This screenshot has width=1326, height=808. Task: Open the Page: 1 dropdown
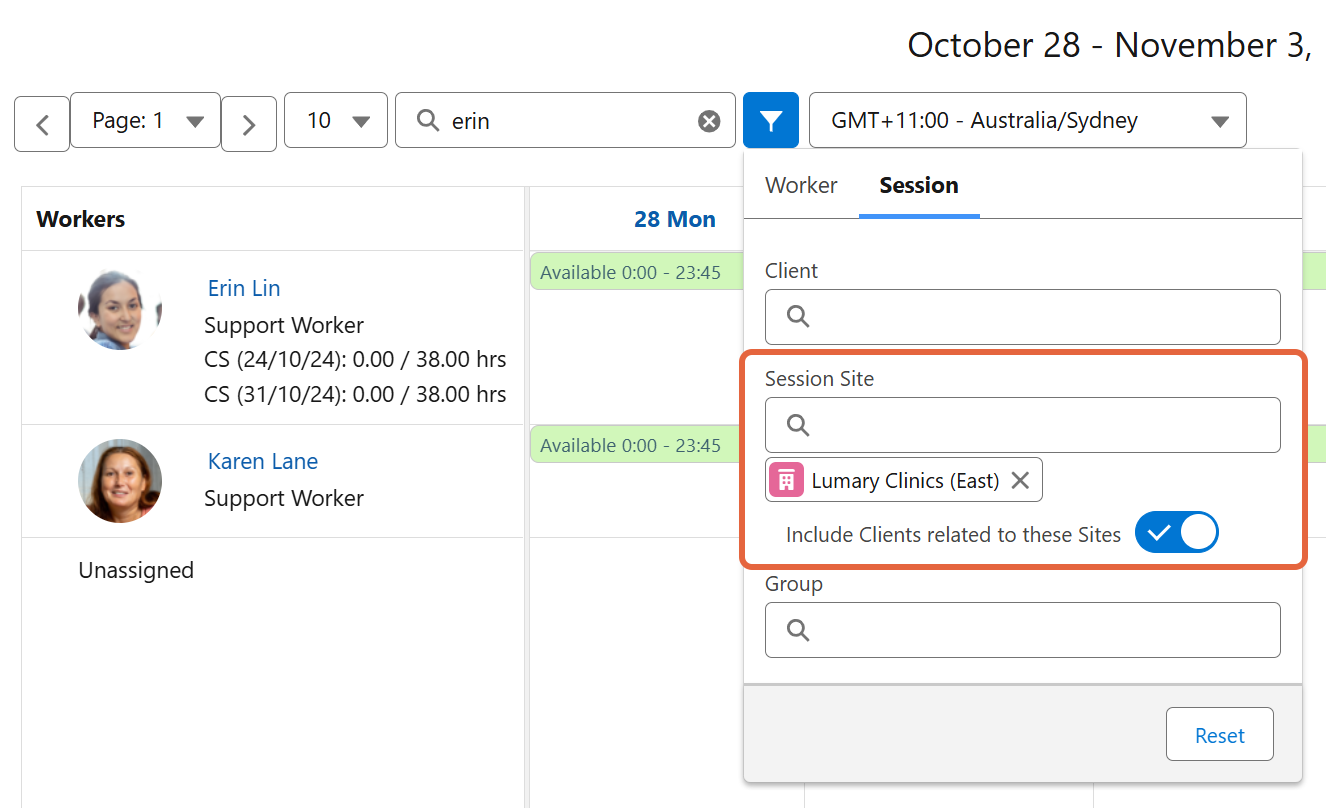(145, 120)
